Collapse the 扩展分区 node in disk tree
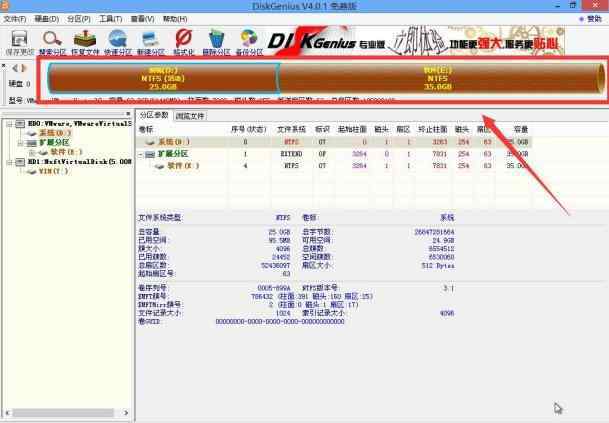 point(20,143)
